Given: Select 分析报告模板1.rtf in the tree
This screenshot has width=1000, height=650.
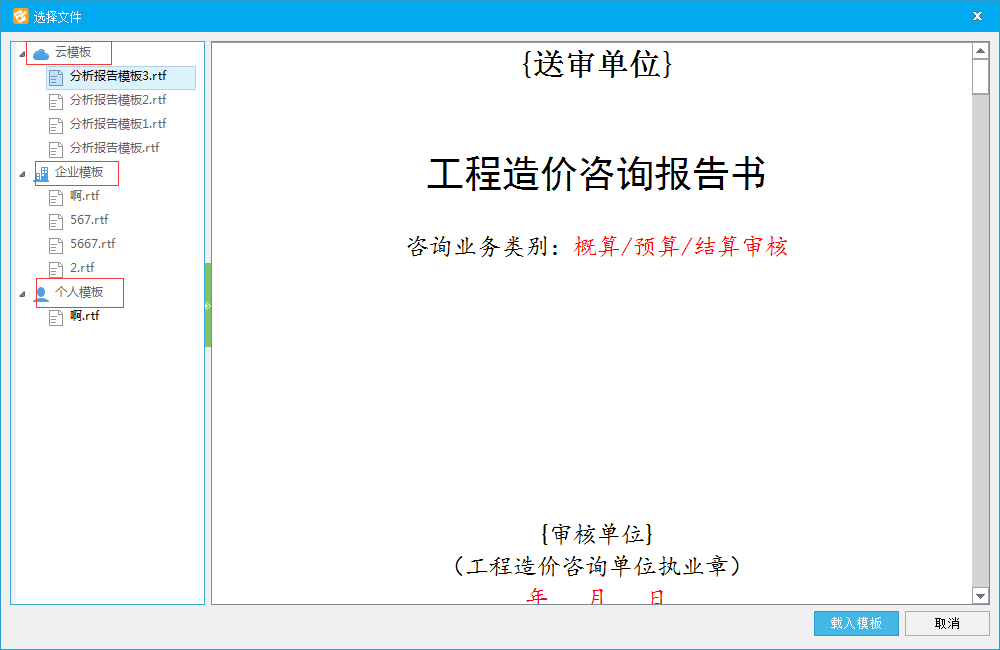Looking at the screenshot, I should pyautogui.click(x=117, y=124).
